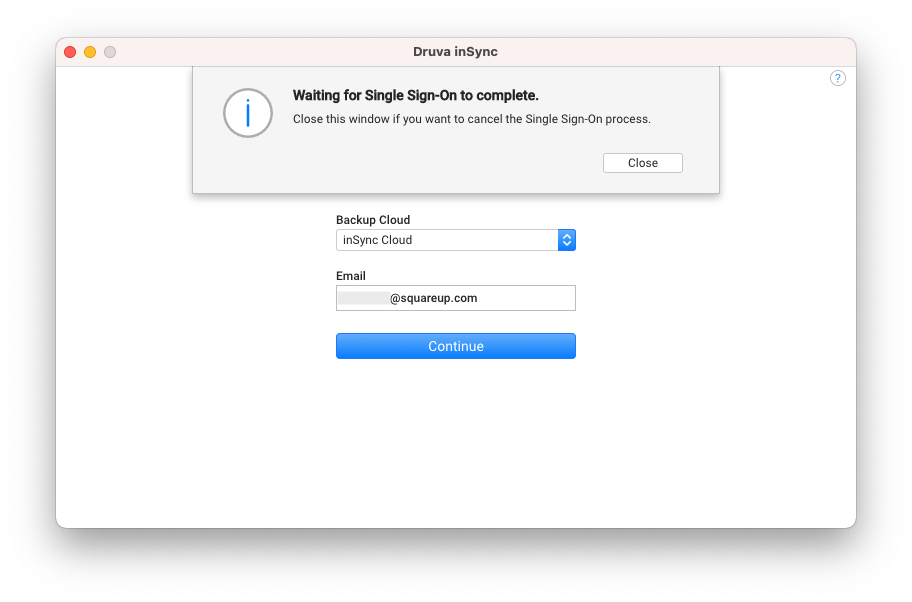
Task: Select the 'inSync Cloud' option text
Action: click(377, 240)
